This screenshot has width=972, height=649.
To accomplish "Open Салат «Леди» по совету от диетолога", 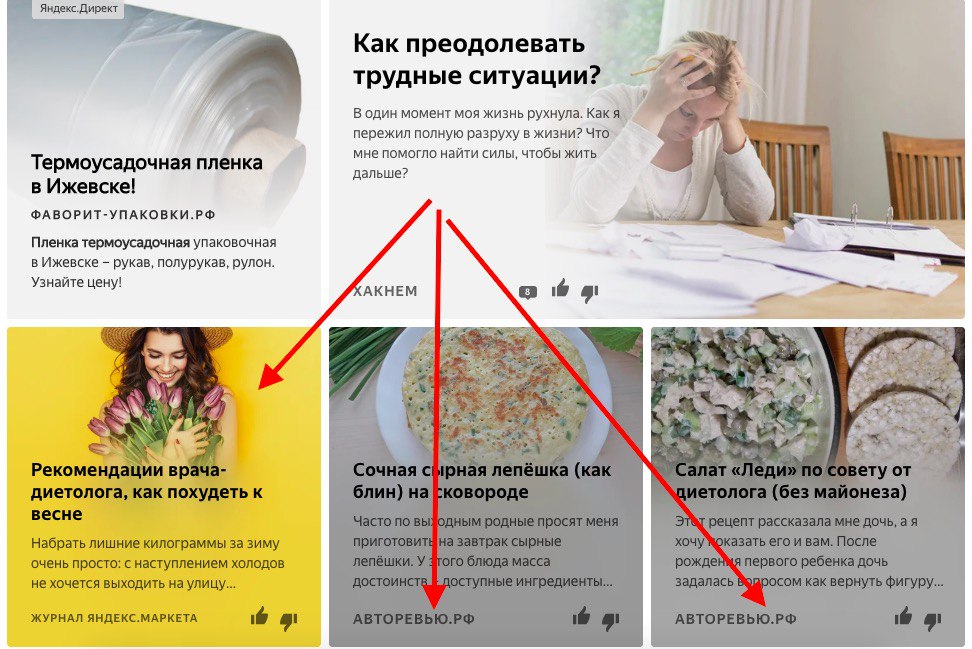I will (793, 481).
